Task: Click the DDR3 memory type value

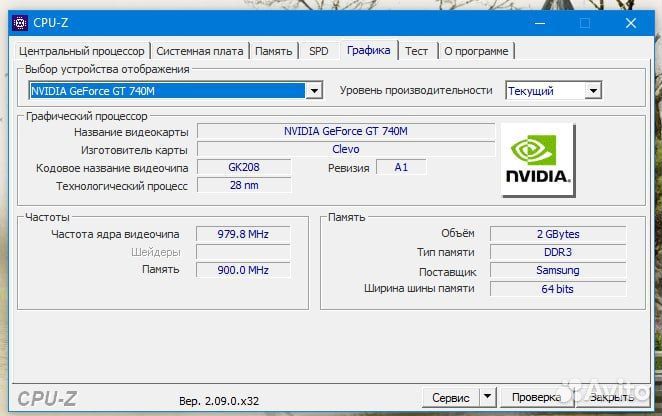Action: point(558,252)
